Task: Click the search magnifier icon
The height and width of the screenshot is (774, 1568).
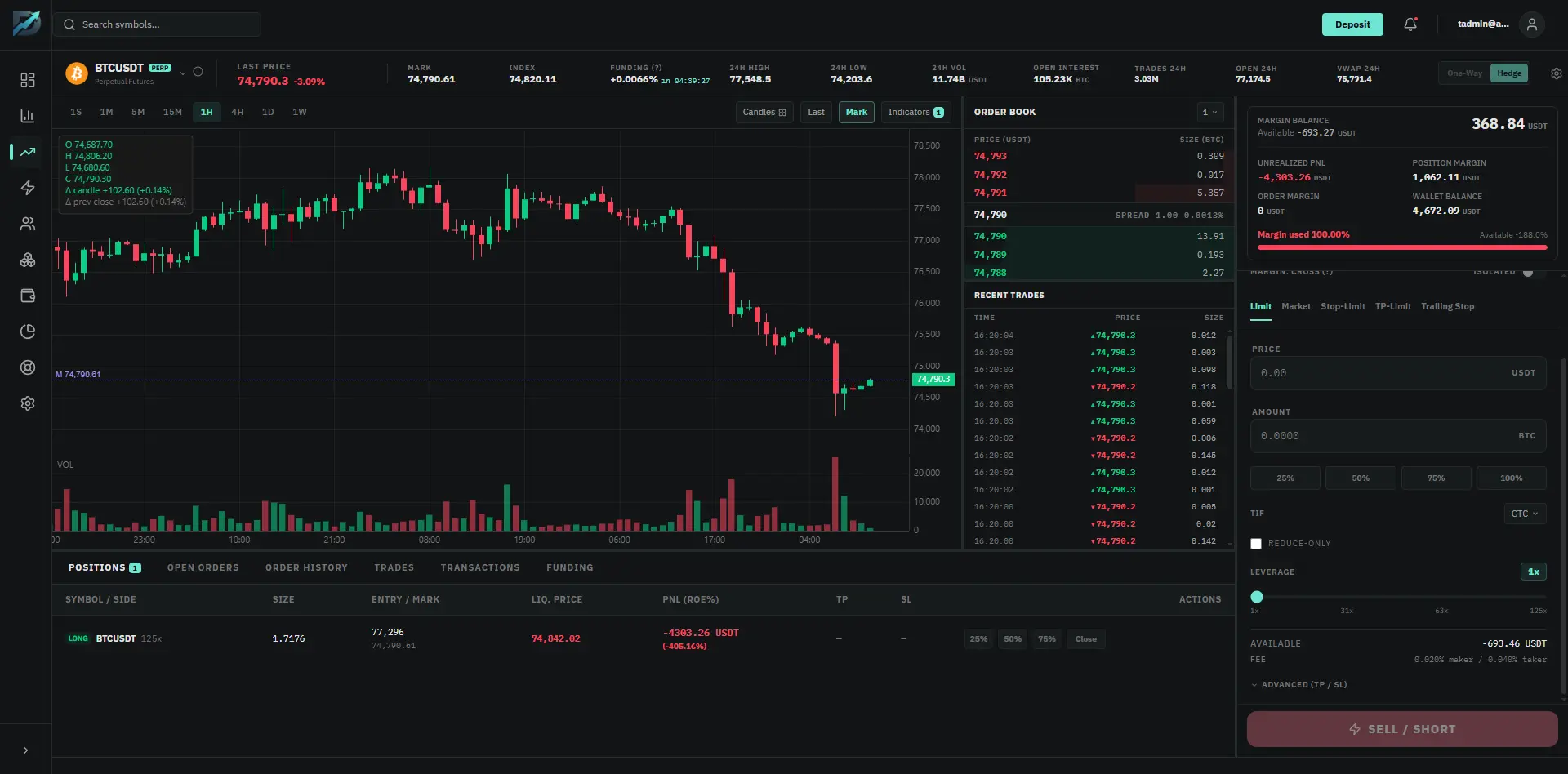Action: click(69, 24)
